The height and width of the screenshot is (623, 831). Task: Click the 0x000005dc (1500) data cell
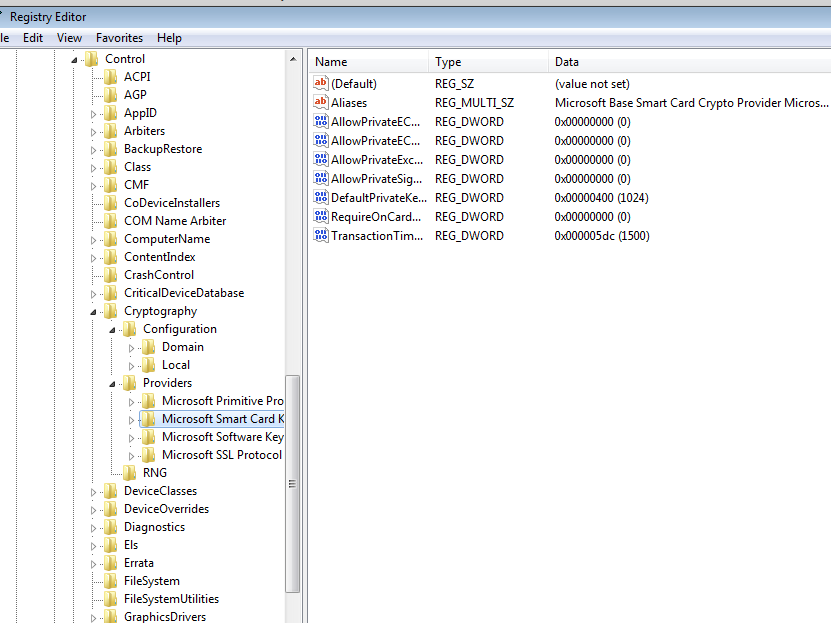[602, 236]
